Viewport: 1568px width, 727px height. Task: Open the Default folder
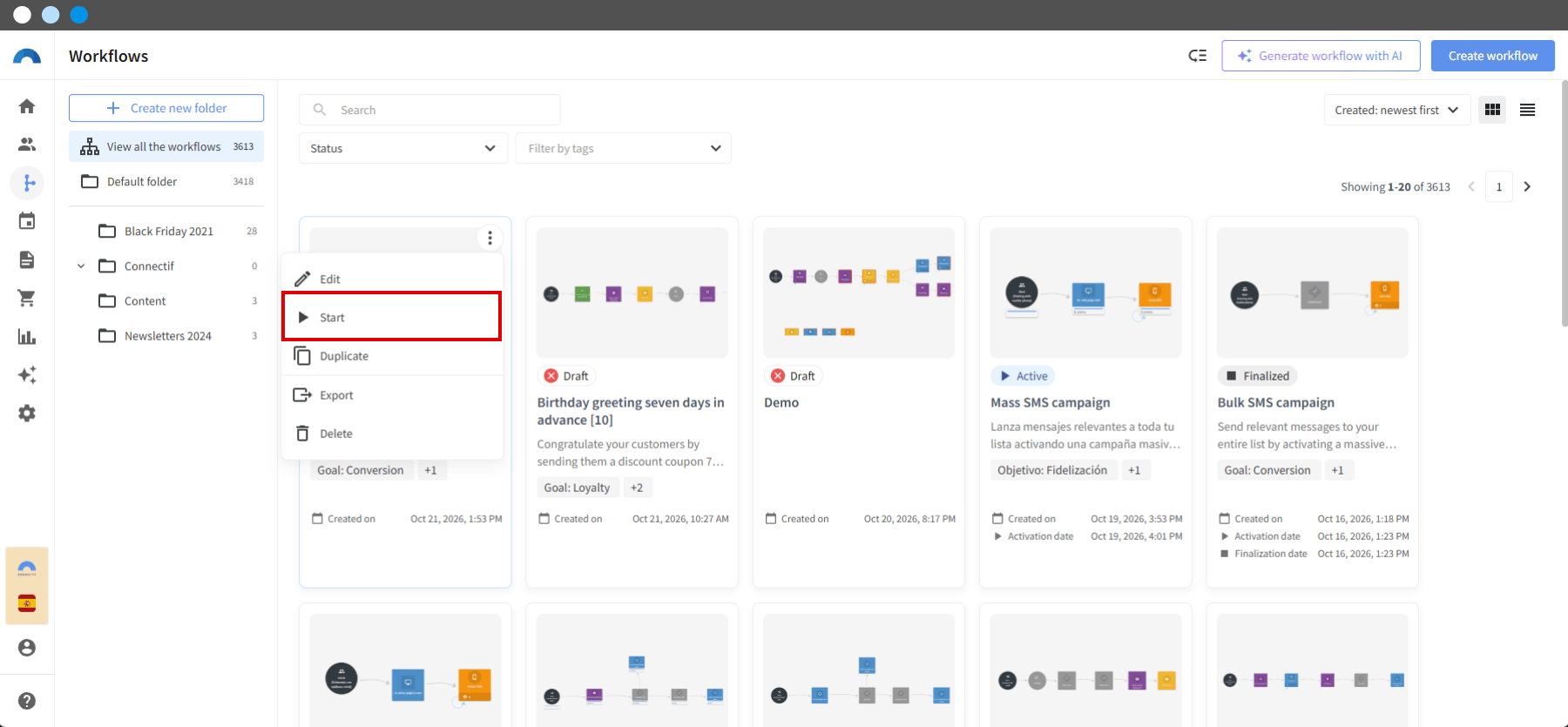(x=166, y=181)
